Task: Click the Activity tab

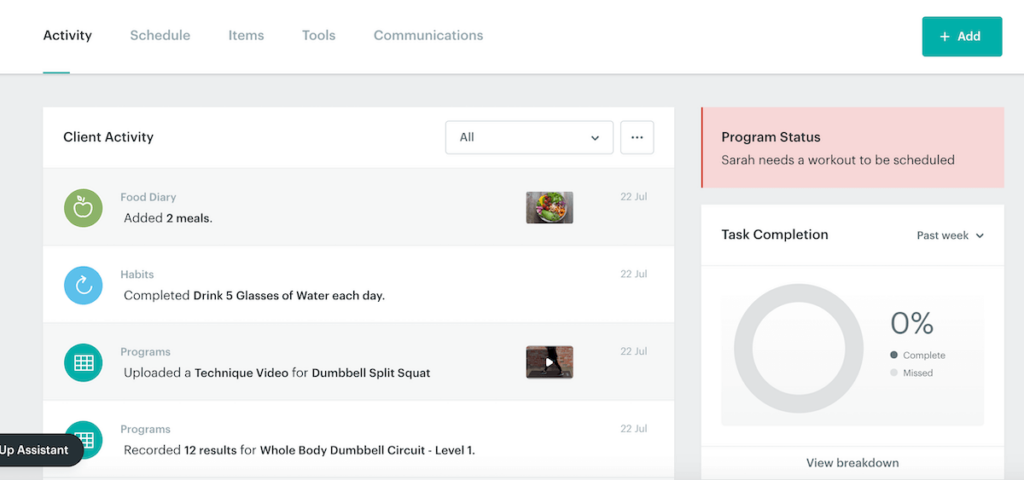Action: pos(67,36)
